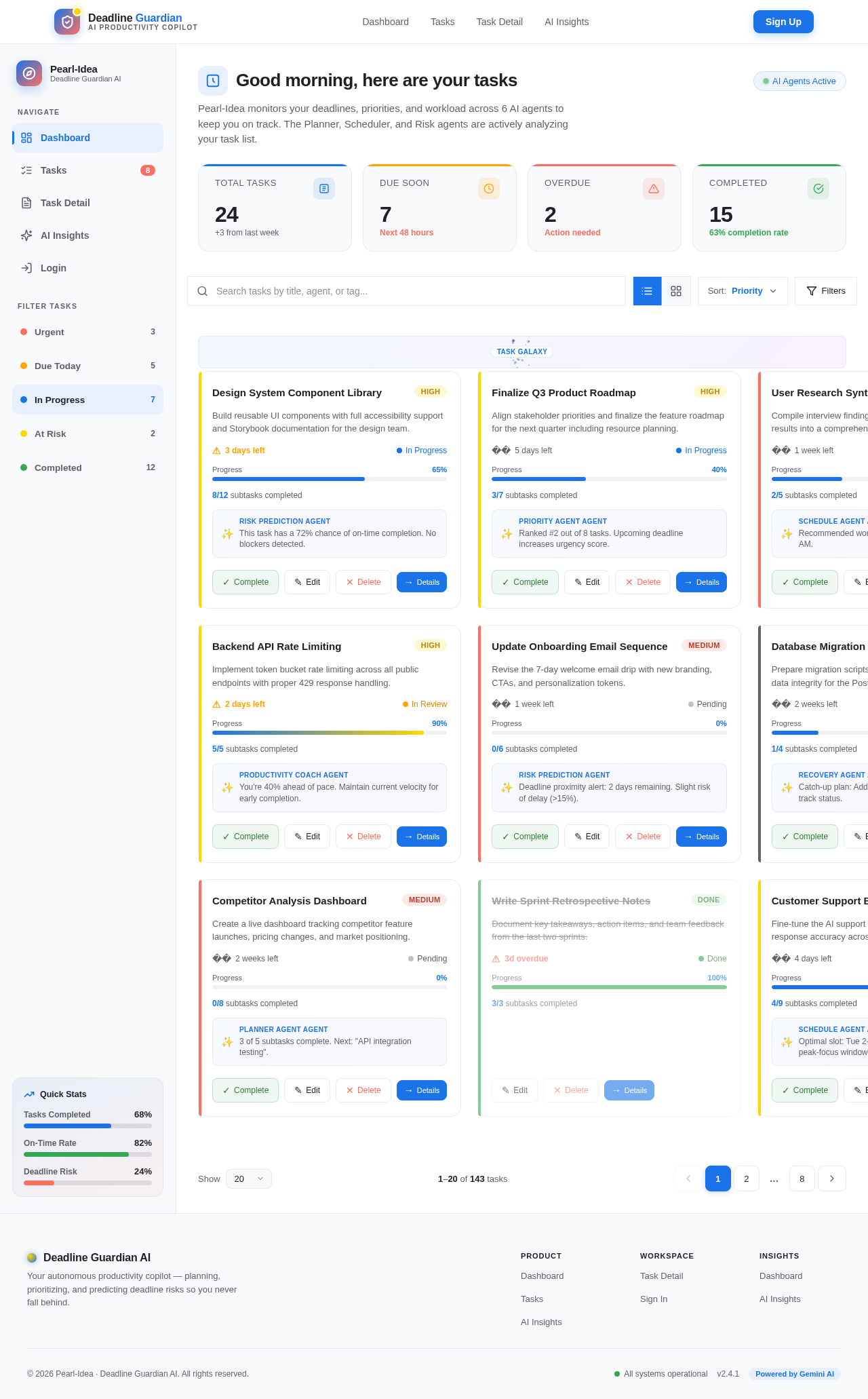This screenshot has height=1399, width=868.
Task: Click the footer Deadline Guardian AI logo dot
Action: (x=32, y=1257)
